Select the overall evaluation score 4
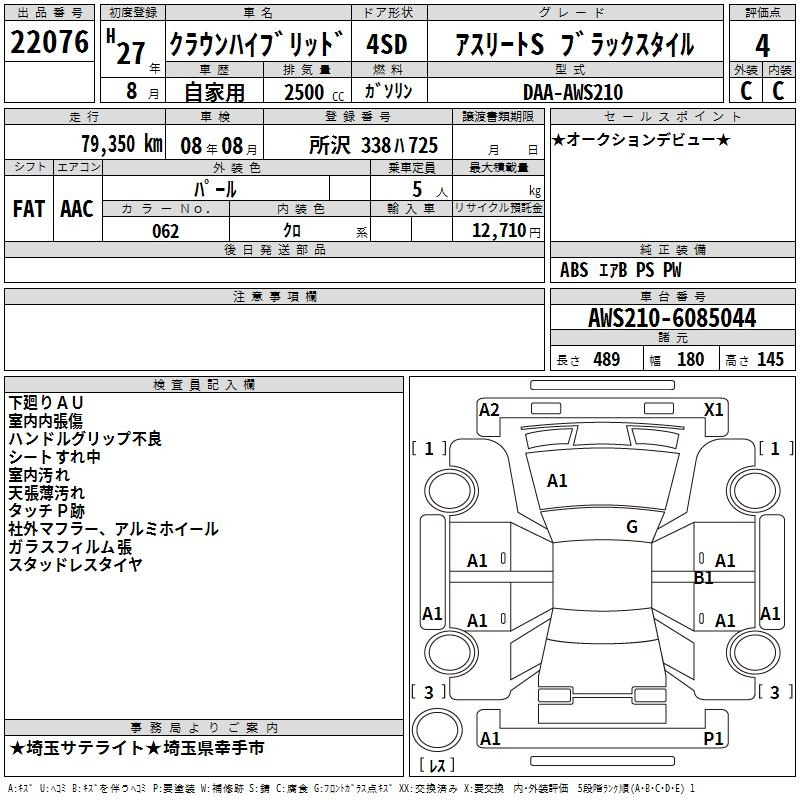 [762, 45]
